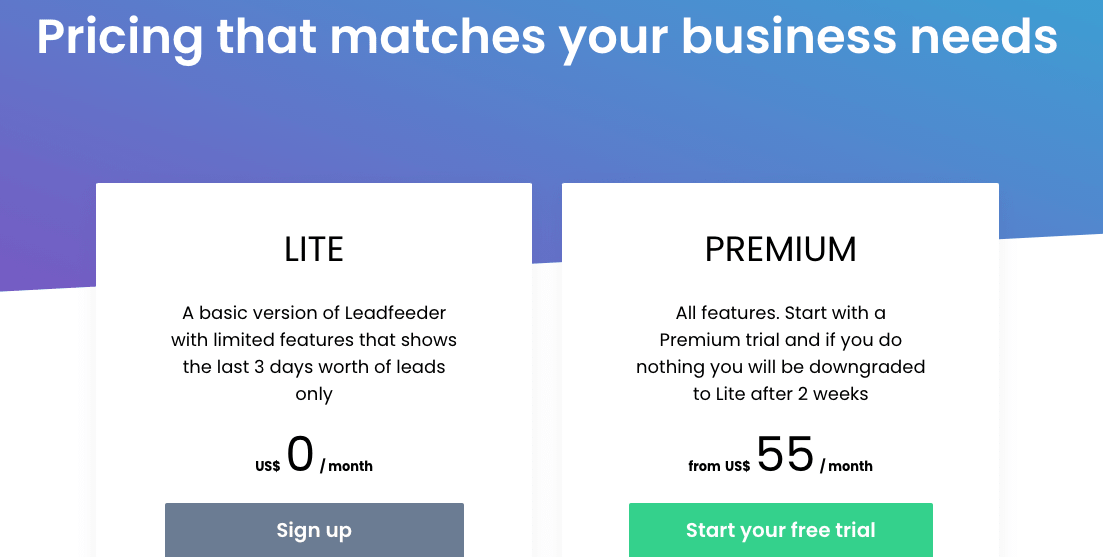The width and height of the screenshot is (1103, 557).
Task: Click "nothing you will be downgraded" line
Action: [780, 367]
